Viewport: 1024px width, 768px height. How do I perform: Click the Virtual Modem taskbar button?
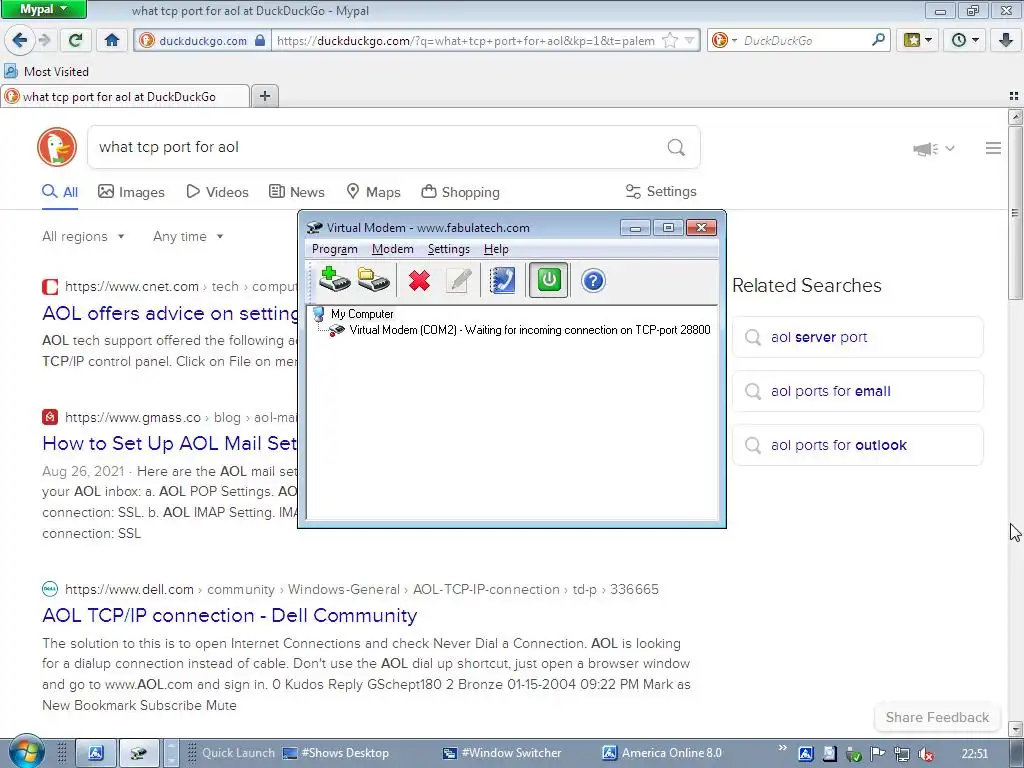pyautogui.click(x=138, y=753)
